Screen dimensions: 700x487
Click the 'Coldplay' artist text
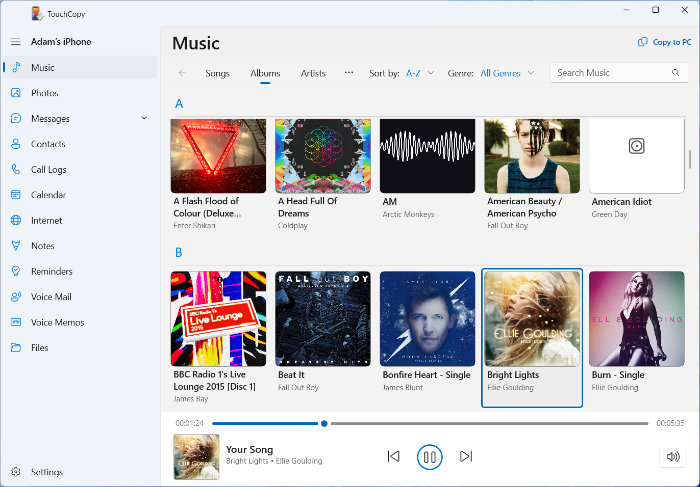tap(292, 226)
